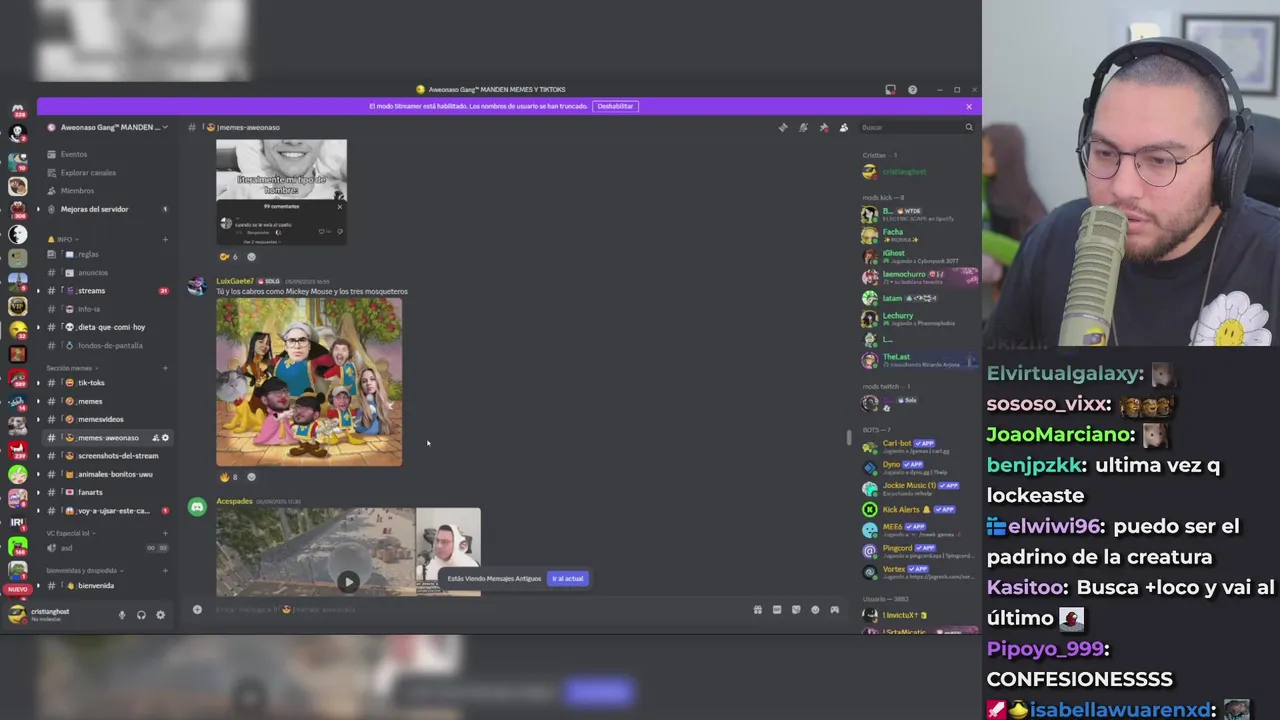Screen dimensions: 1280x720
Task: Open the apps game controller icon
Action: tap(834, 609)
